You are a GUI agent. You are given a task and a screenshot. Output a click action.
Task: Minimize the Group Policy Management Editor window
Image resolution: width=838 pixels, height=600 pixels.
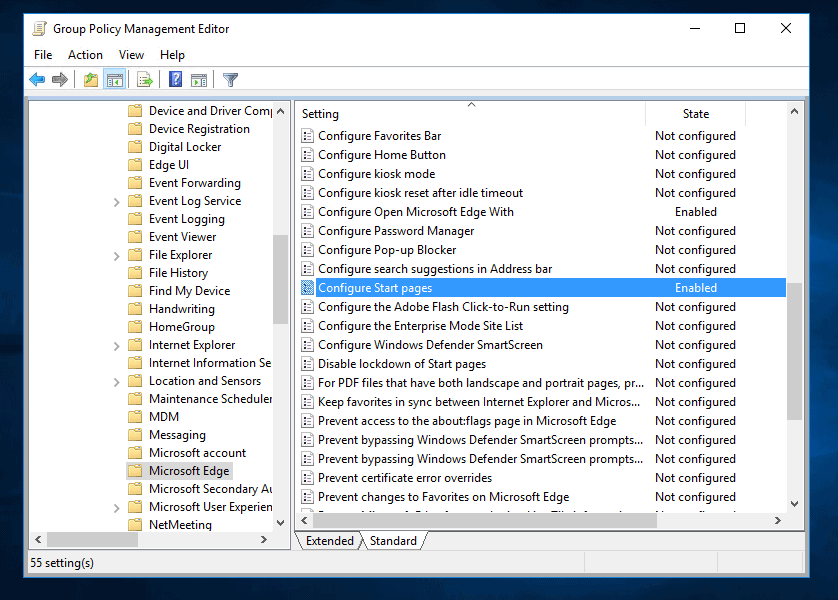[695, 28]
